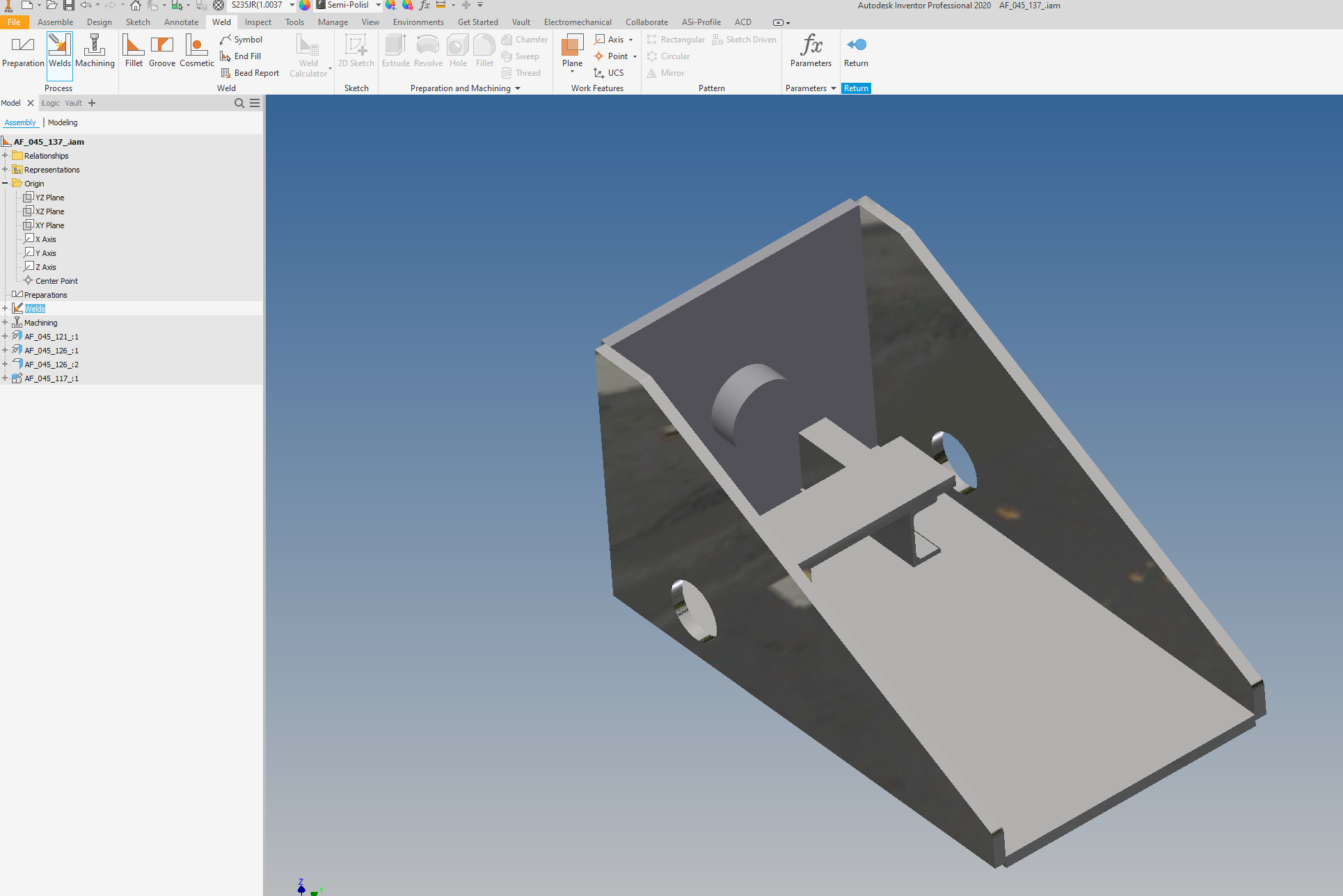Run the Bead Report tool
This screenshot has height=896, width=1343.
click(x=250, y=72)
